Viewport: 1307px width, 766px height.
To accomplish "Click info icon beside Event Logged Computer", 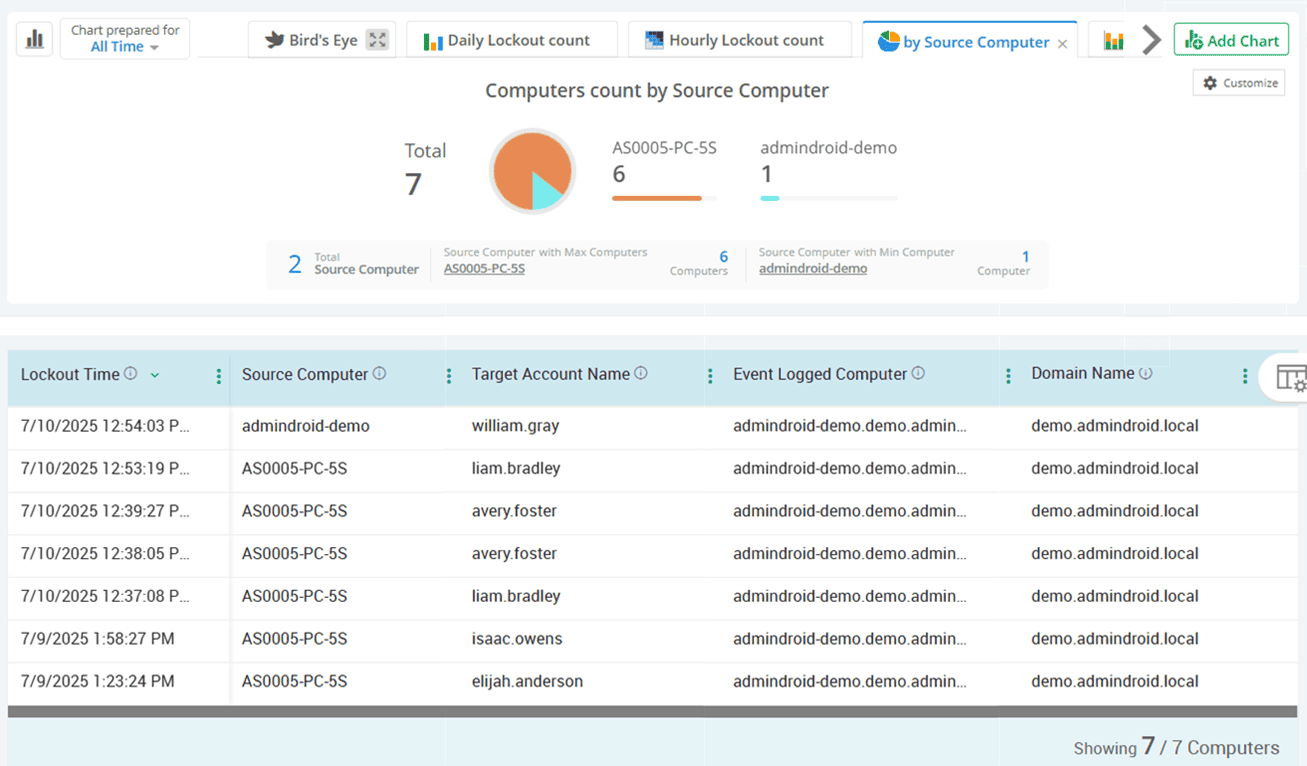I will (918, 374).
